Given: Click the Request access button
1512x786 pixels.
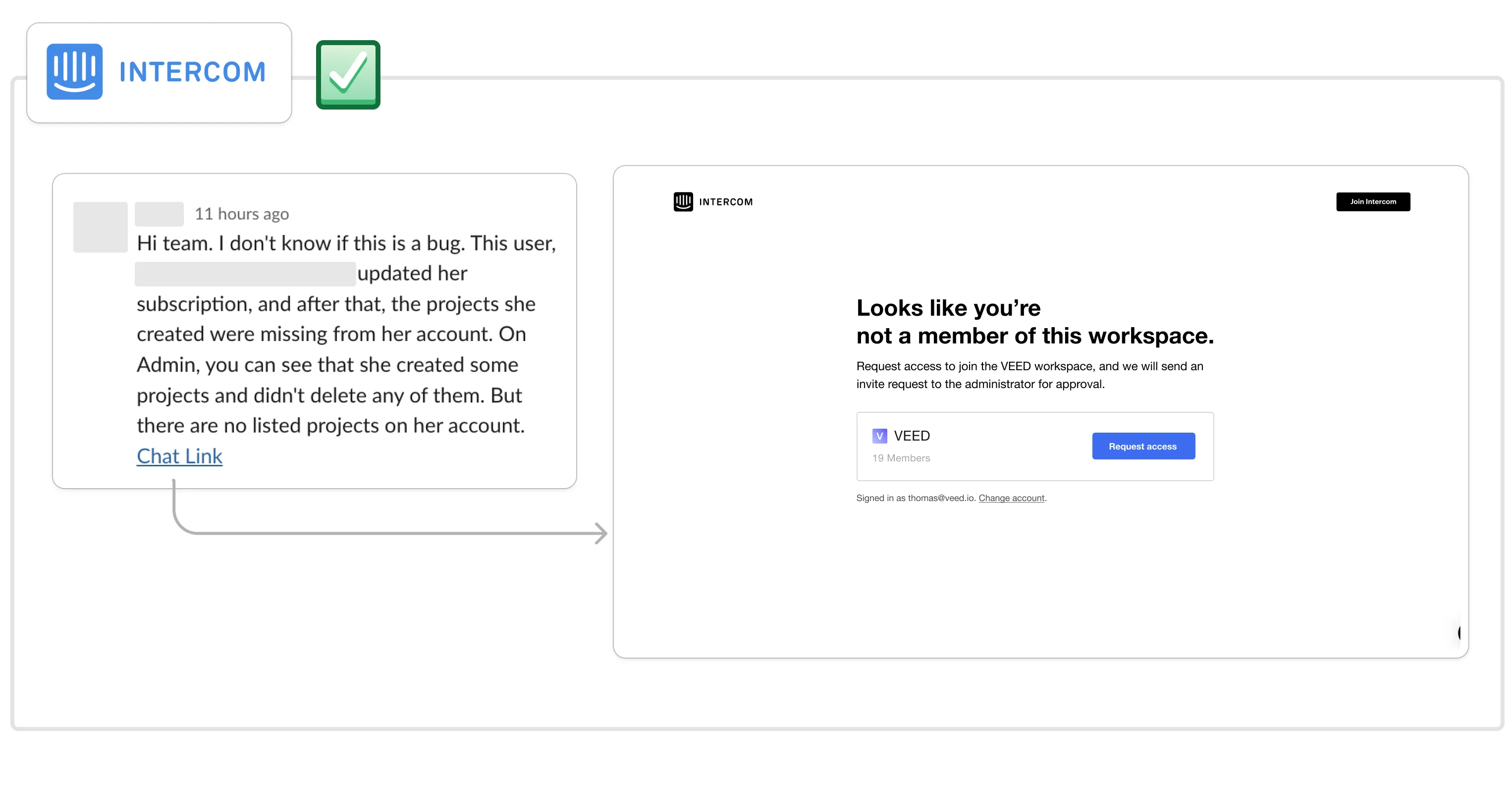Looking at the screenshot, I should tap(1143, 446).
